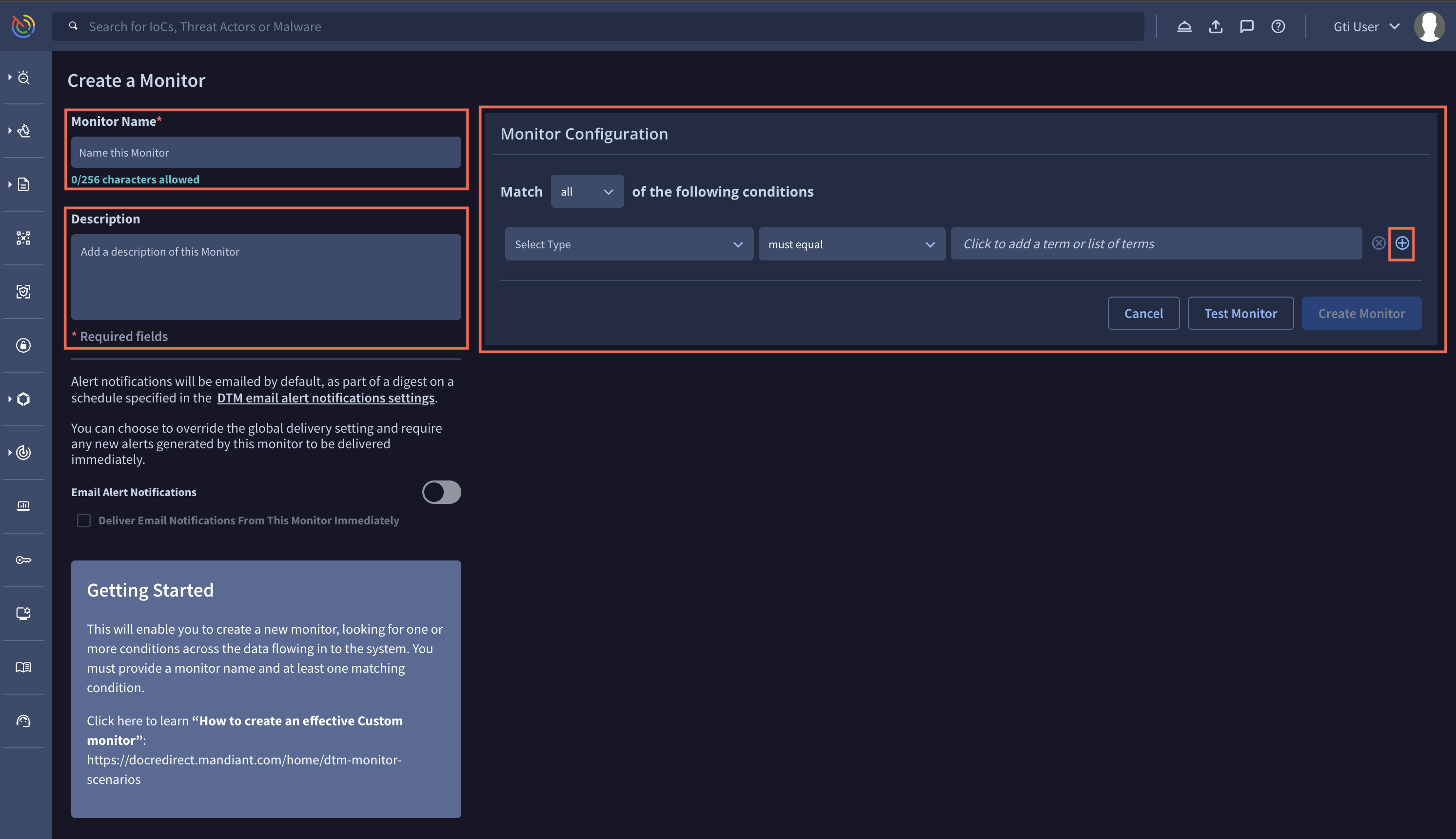The image size is (1456, 839).
Task: Expand the hunting tools sidebar arrow
Action: (x=10, y=131)
